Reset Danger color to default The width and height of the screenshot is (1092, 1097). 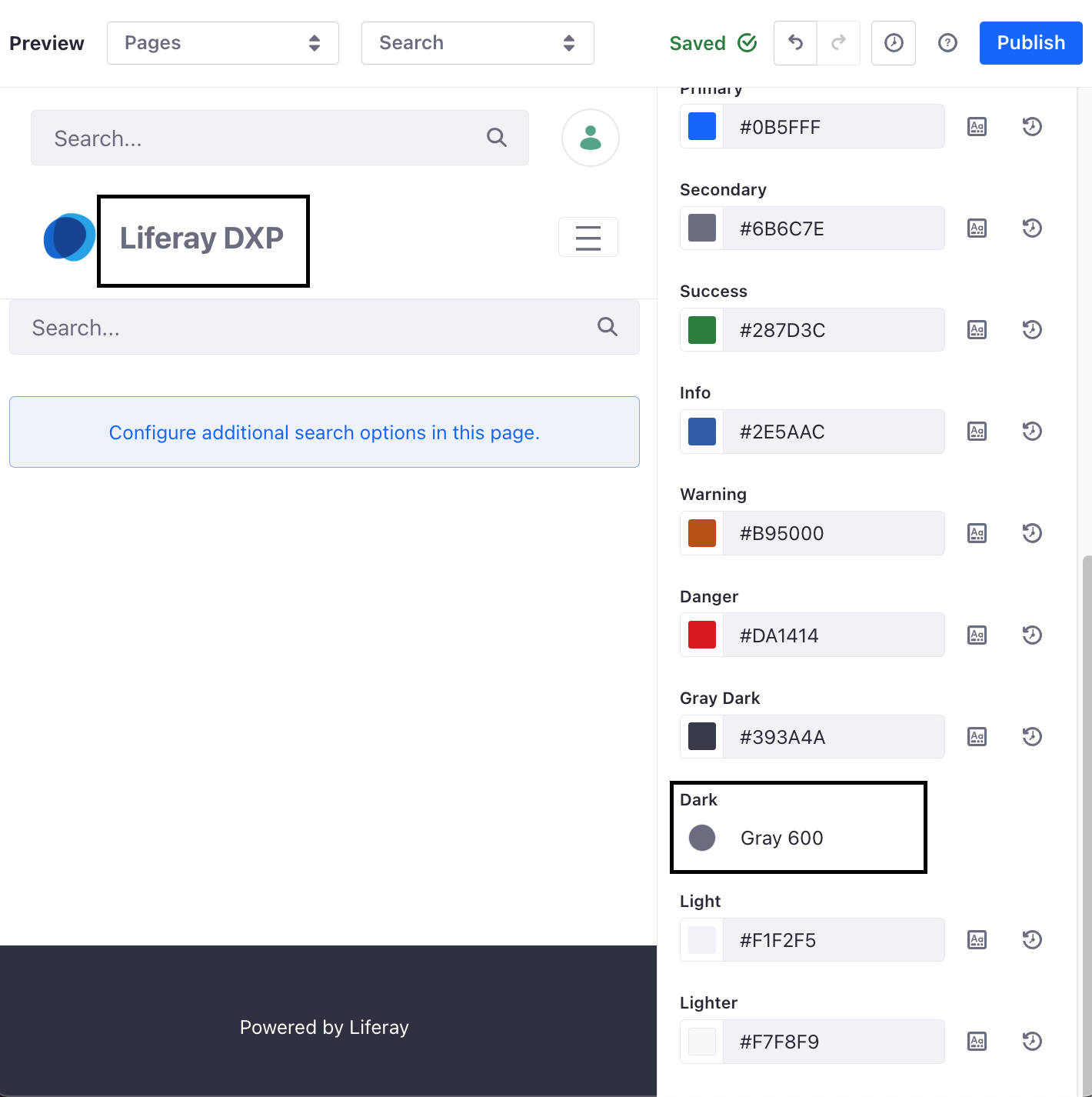(x=1032, y=635)
